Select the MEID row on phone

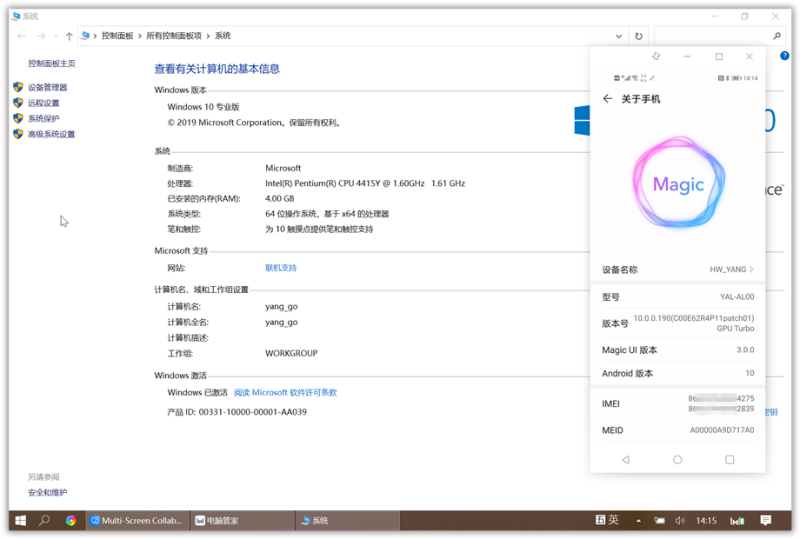point(678,430)
